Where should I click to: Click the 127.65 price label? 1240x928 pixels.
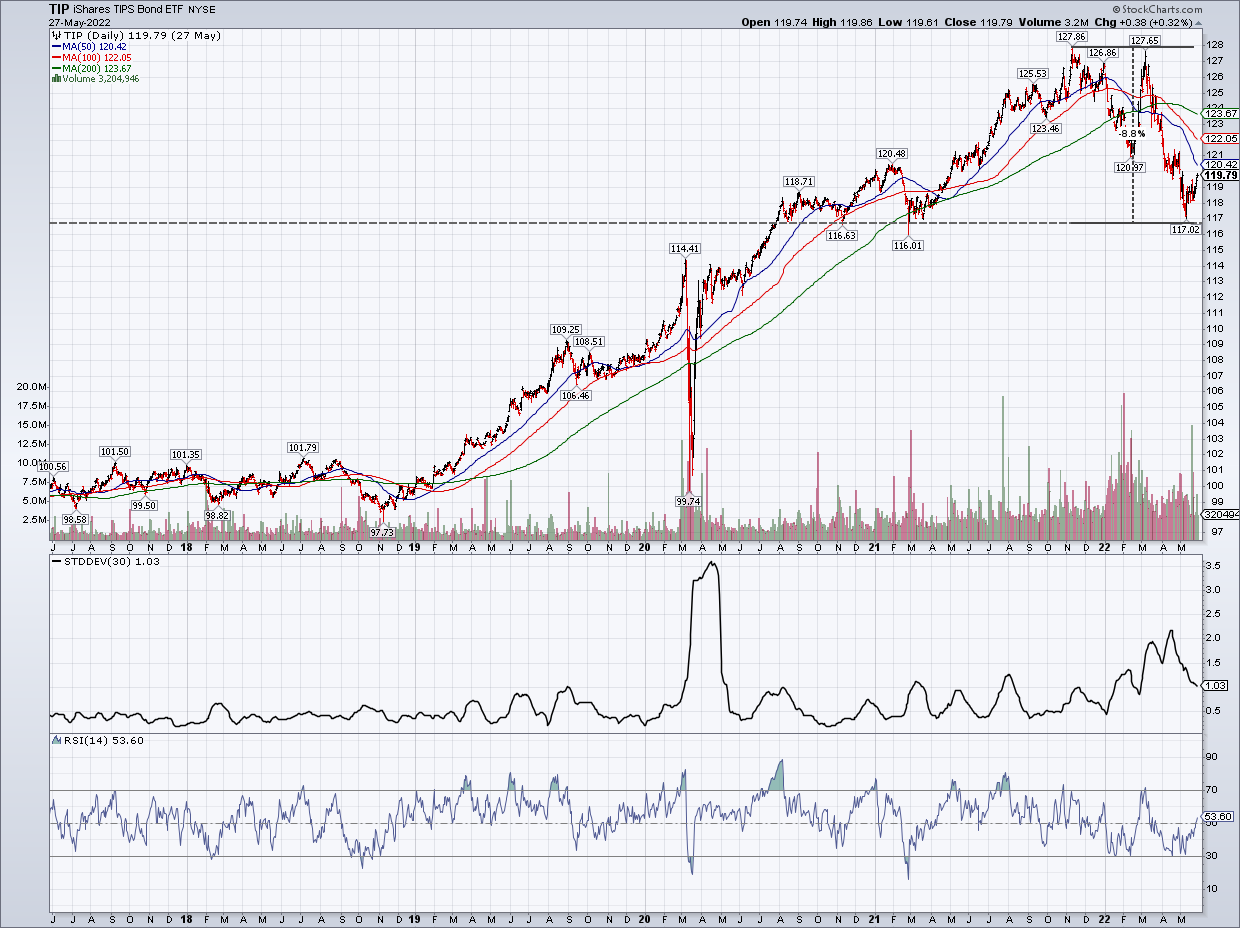pos(1145,41)
